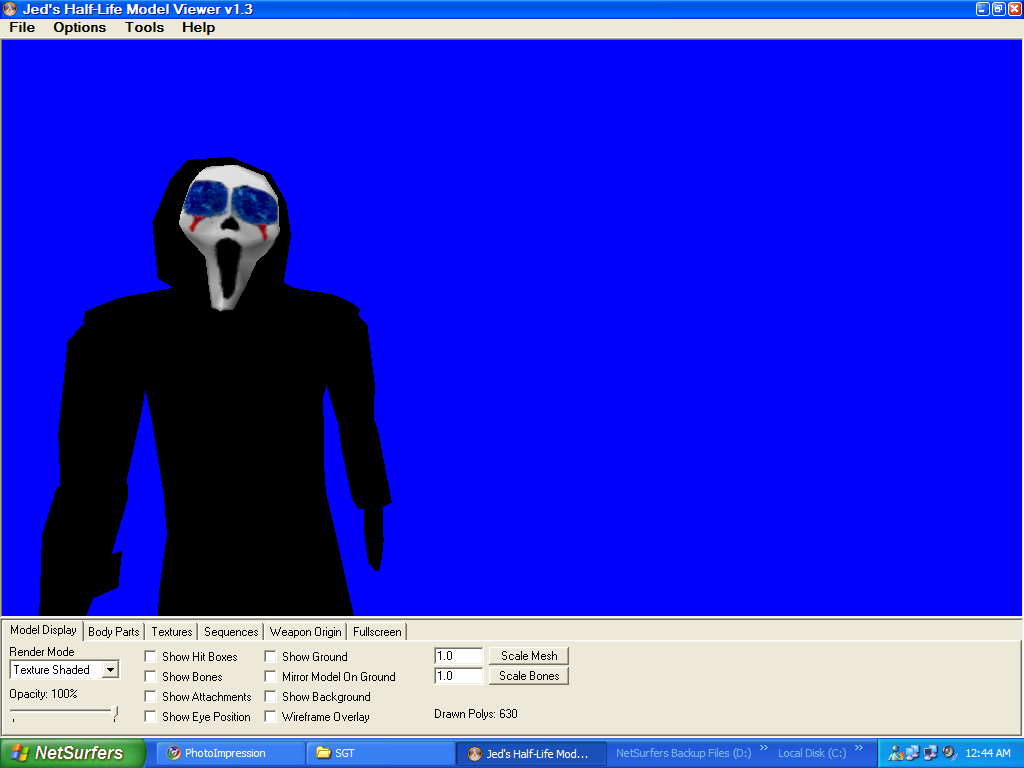The height and width of the screenshot is (768, 1024).
Task: Click the system clock showing 12:44 AM
Action: (988, 753)
